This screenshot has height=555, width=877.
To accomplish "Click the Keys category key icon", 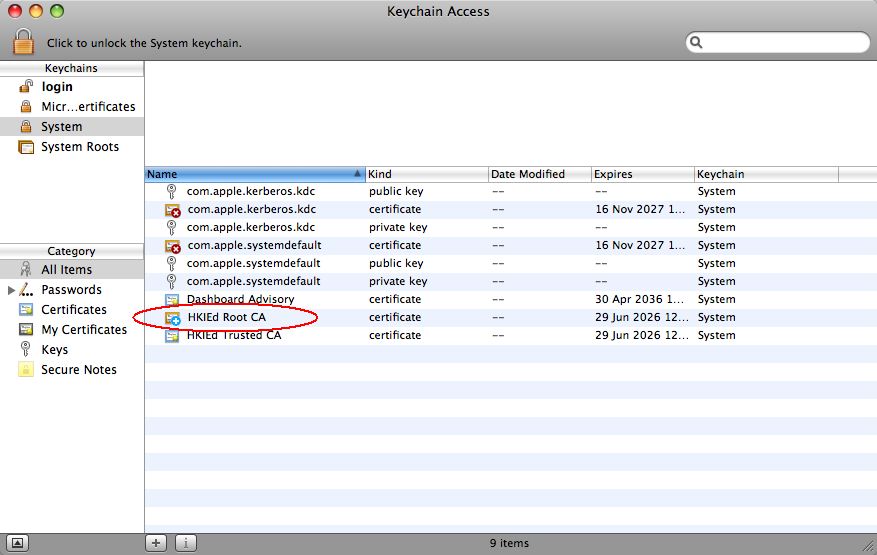I will tap(25, 349).
